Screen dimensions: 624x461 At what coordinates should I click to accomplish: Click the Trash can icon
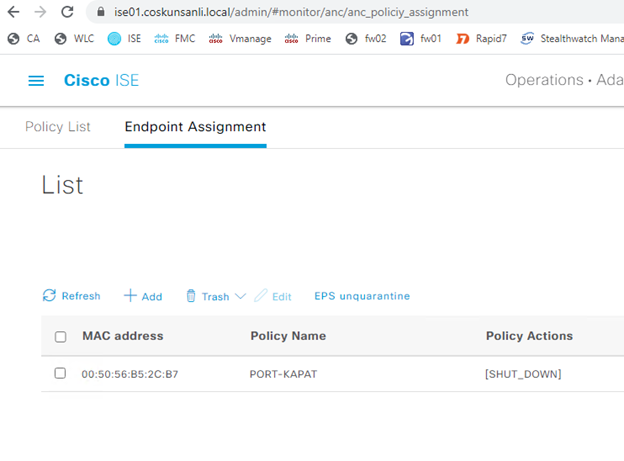[191, 296]
